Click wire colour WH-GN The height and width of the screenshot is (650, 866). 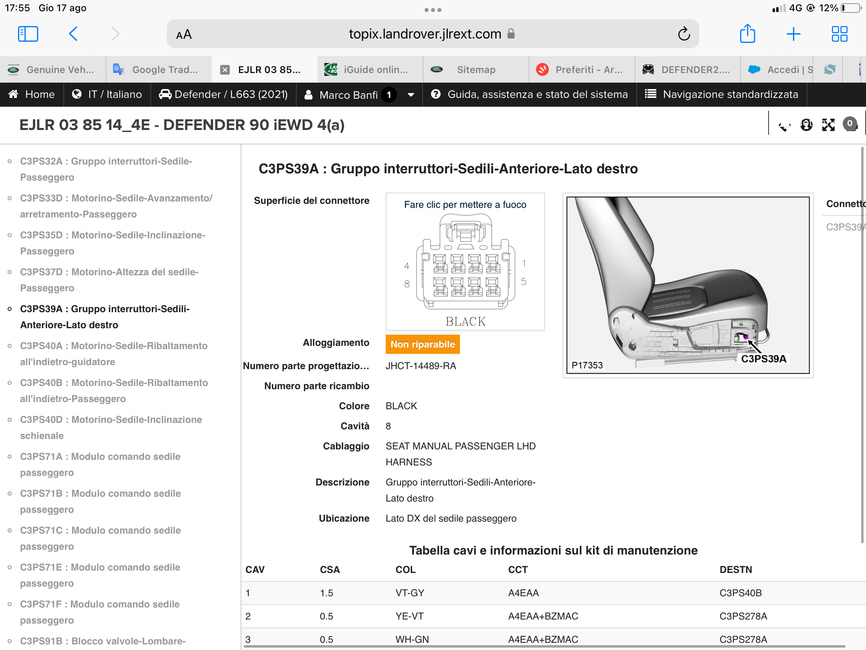[x=412, y=640]
